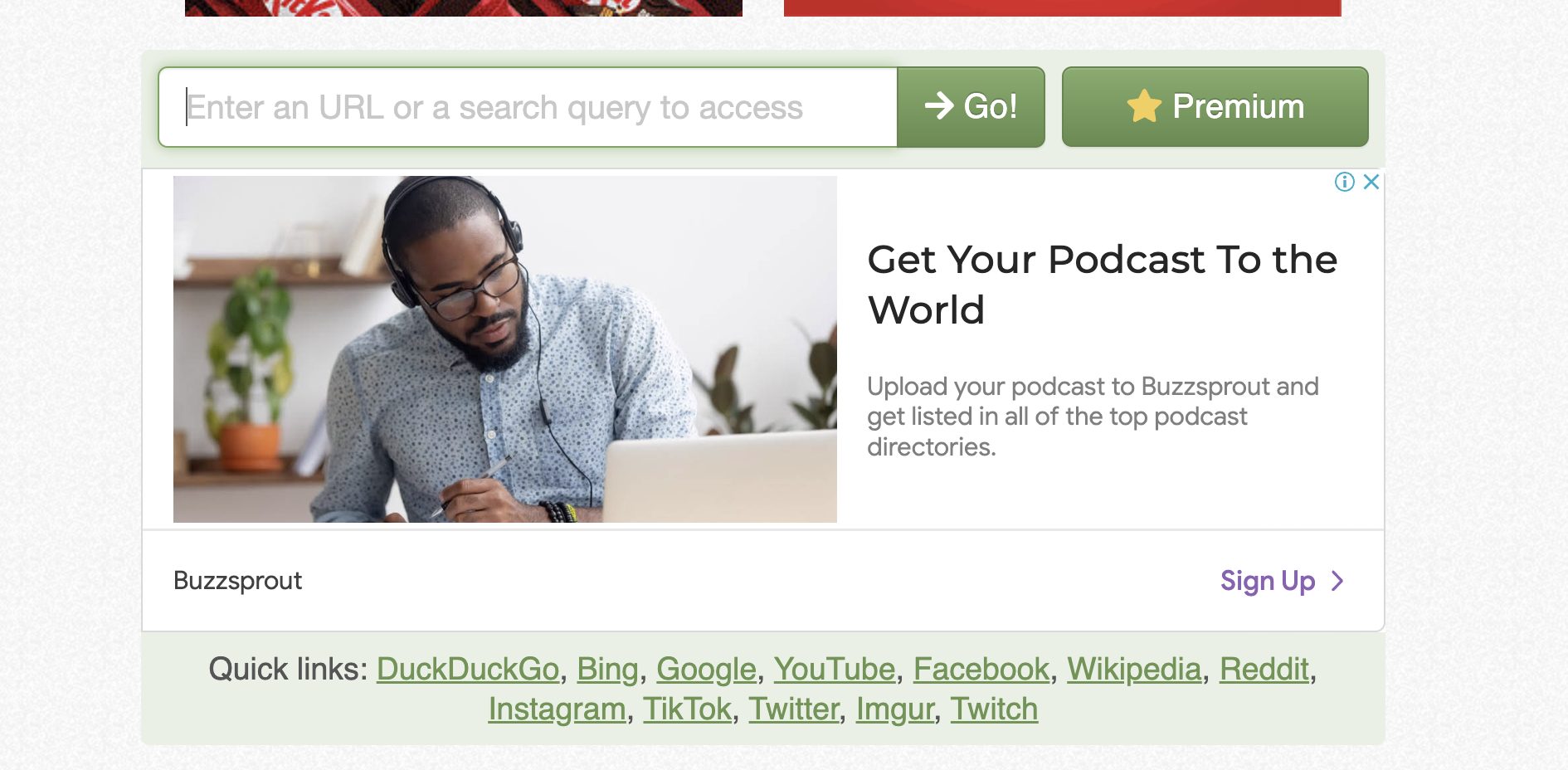Open the YouTube quick link
This screenshot has height=770, width=1568.
pos(835,669)
